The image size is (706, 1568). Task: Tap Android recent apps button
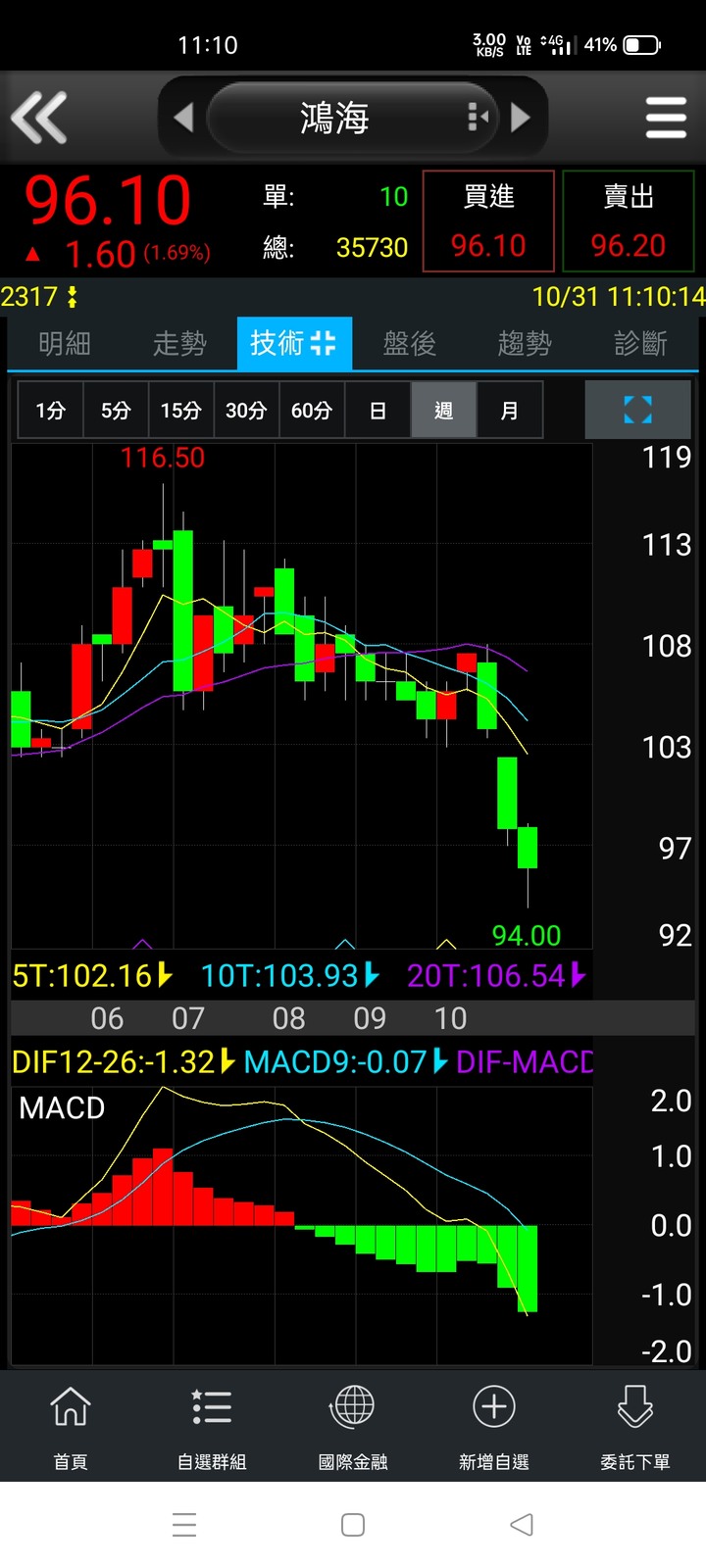point(184,1525)
